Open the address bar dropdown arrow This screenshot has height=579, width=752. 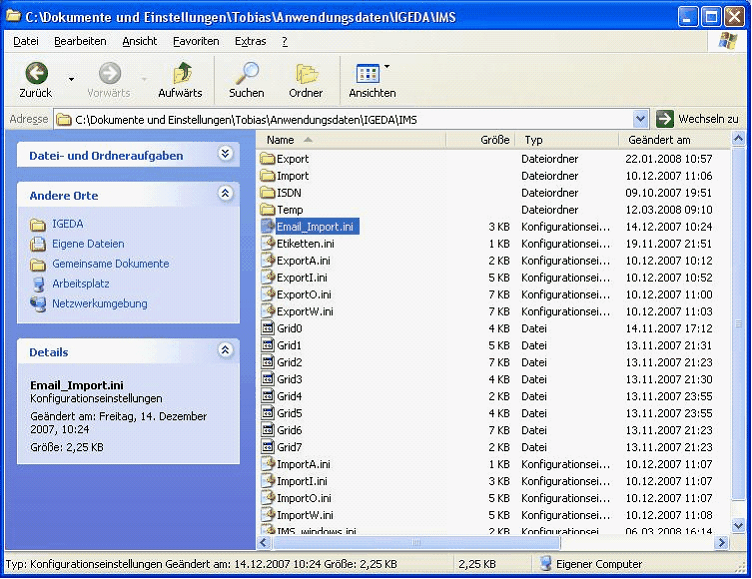640,120
